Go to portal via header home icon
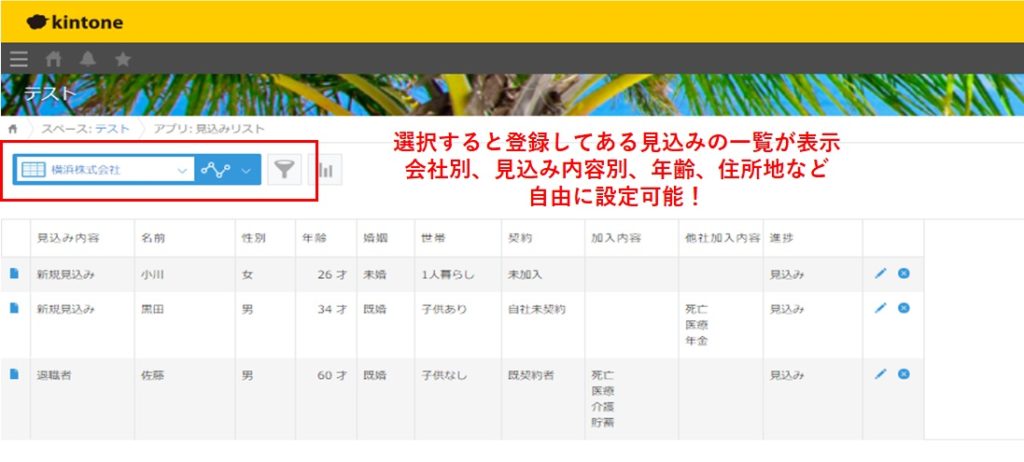 54,59
